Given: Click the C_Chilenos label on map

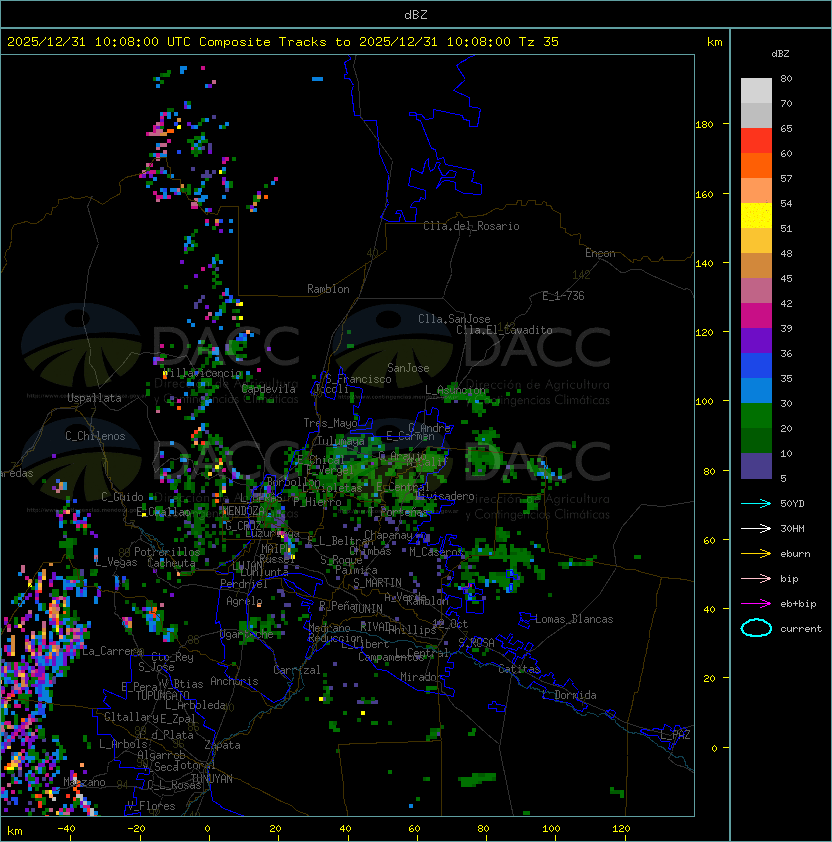Looking at the screenshot, I should click(x=95, y=436).
